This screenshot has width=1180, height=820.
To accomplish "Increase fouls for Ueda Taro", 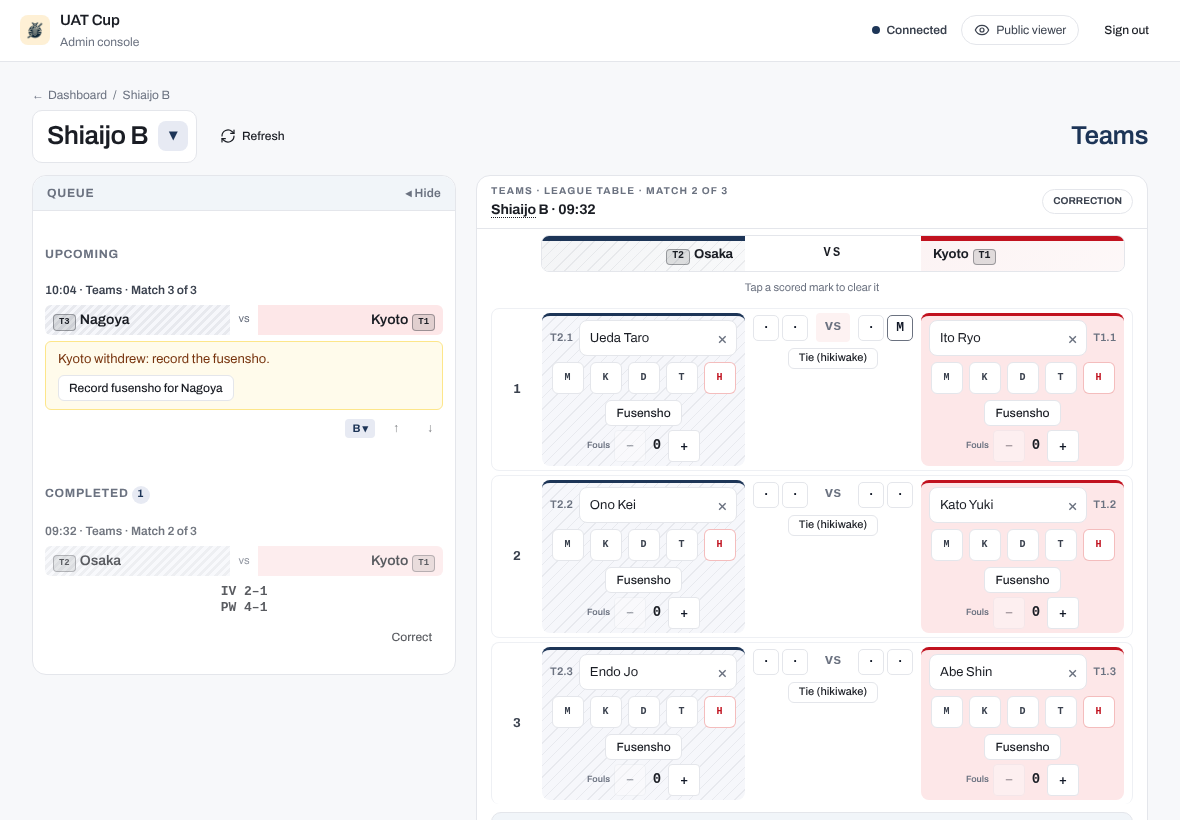I will tap(684, 446).
